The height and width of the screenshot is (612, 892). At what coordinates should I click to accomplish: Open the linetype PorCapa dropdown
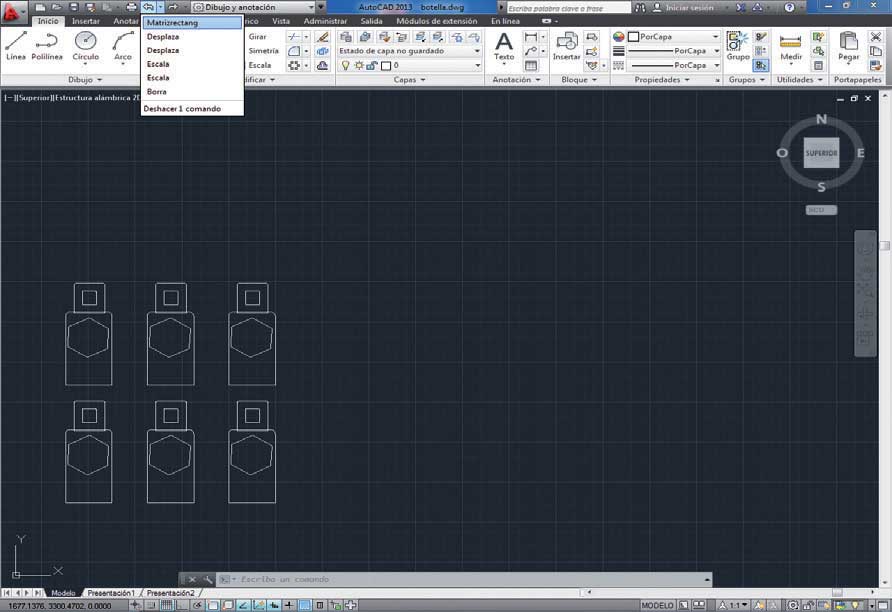tap(673, 65)
